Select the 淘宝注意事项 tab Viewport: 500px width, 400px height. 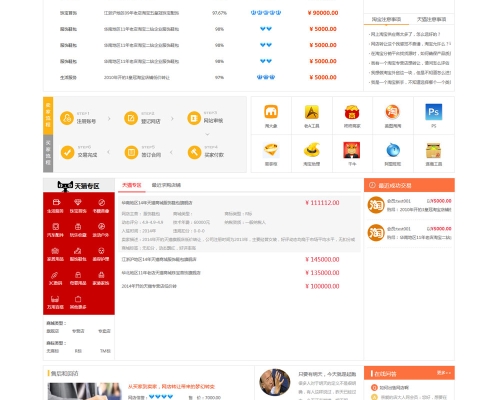tap(386, 19)
